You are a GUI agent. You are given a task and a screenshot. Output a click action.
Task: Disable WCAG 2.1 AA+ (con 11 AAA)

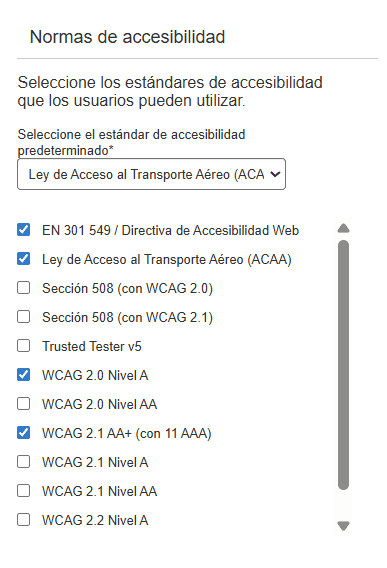pos(24,433)
